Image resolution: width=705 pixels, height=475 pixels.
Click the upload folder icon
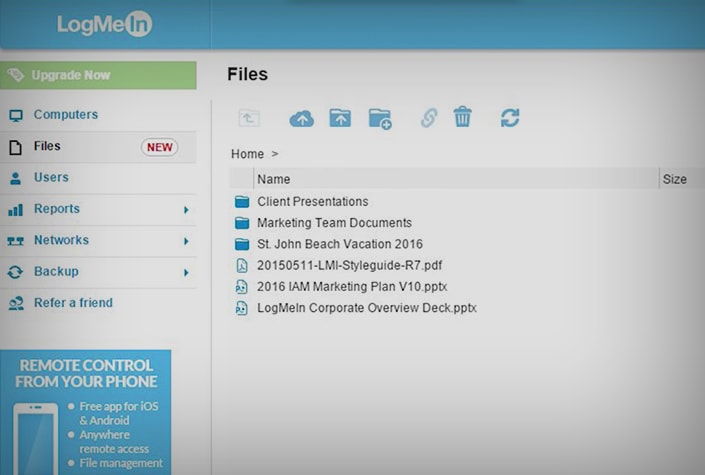pos(340,118)
